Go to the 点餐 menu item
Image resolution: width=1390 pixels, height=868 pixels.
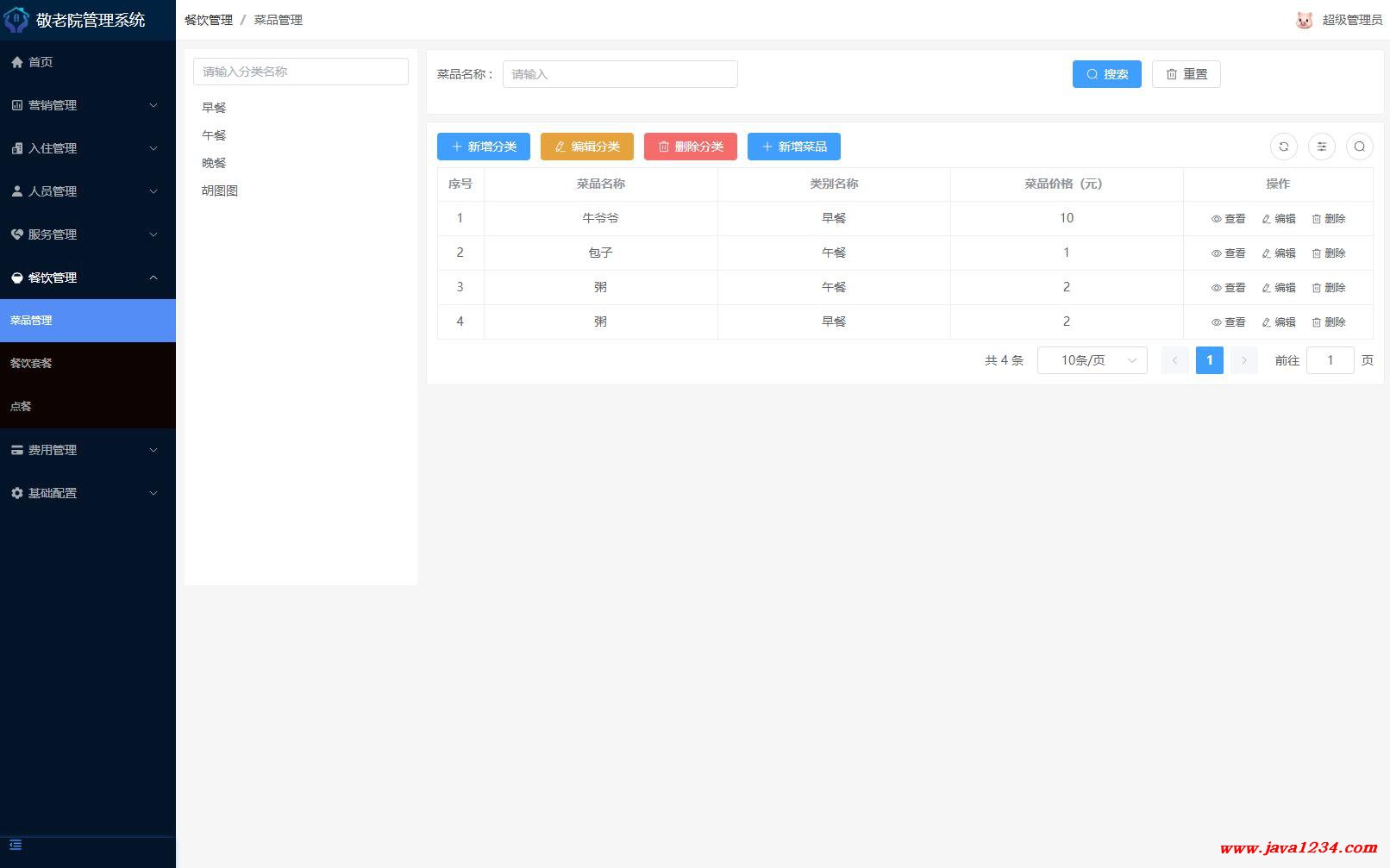21,407
